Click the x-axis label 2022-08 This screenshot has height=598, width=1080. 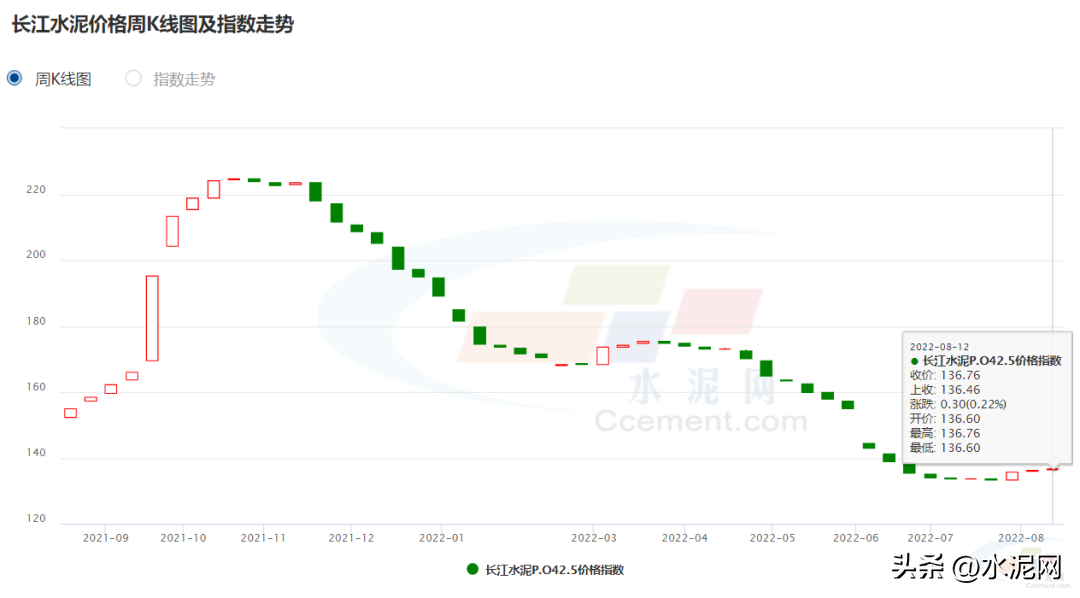[x=1021, y=538]
